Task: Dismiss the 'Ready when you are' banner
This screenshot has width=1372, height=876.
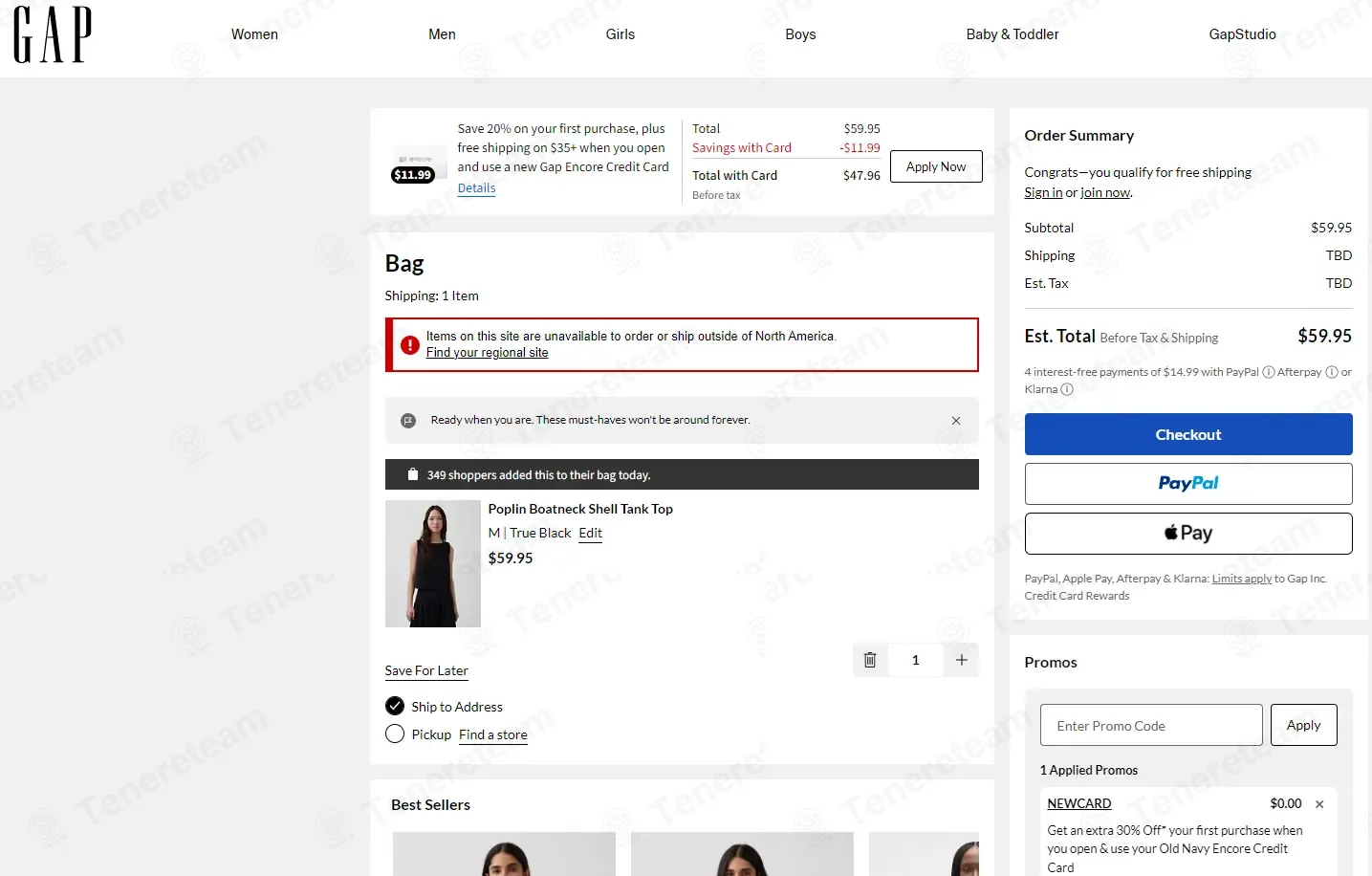Action: (956, 421)
